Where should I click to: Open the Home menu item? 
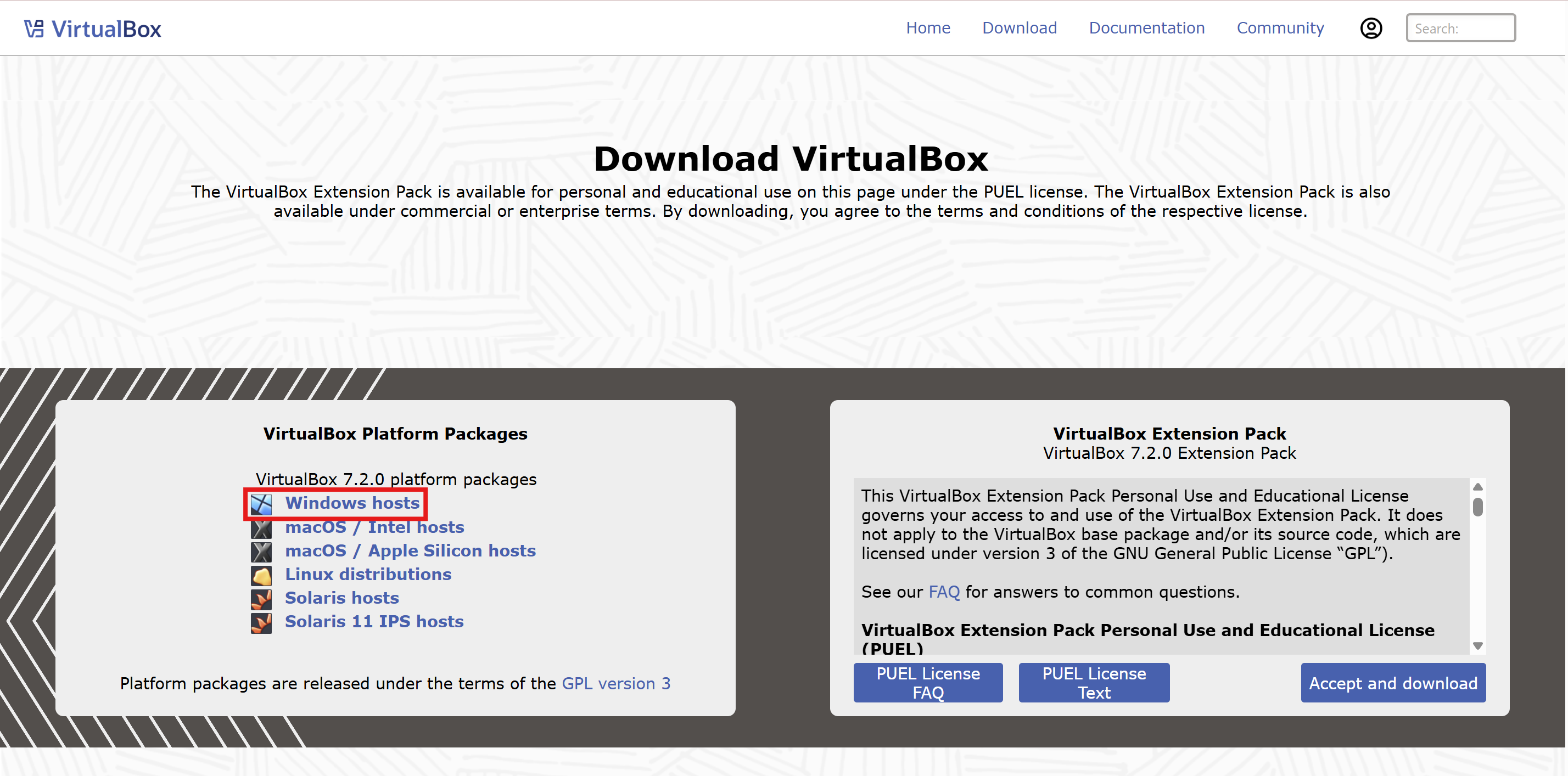[x=927, y=28]
